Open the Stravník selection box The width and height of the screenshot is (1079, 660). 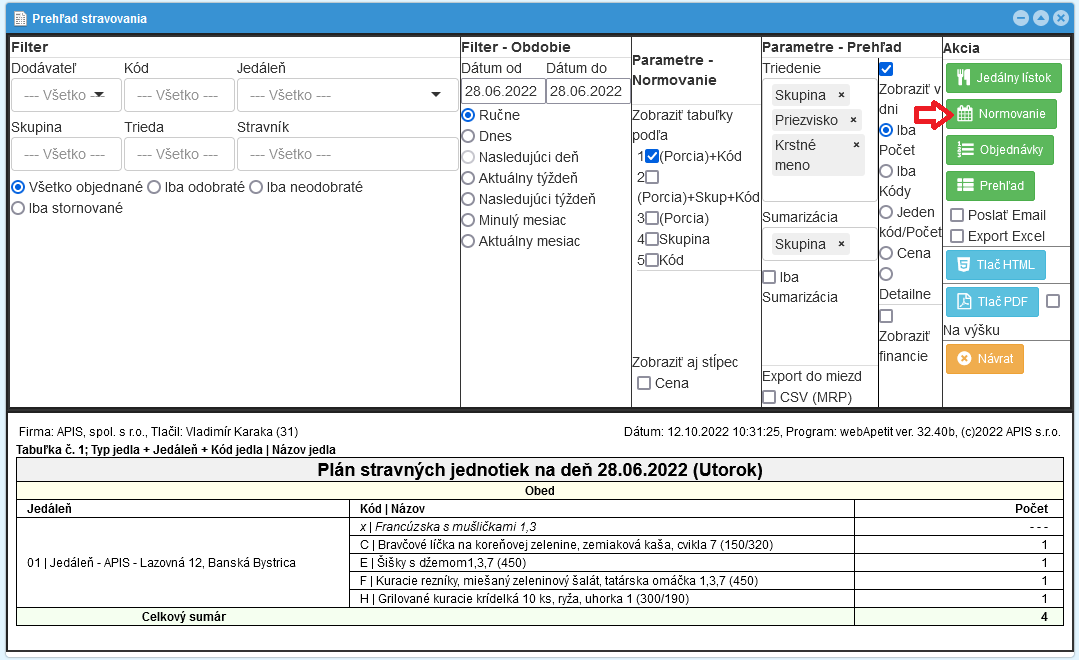[x=346, y=154]
